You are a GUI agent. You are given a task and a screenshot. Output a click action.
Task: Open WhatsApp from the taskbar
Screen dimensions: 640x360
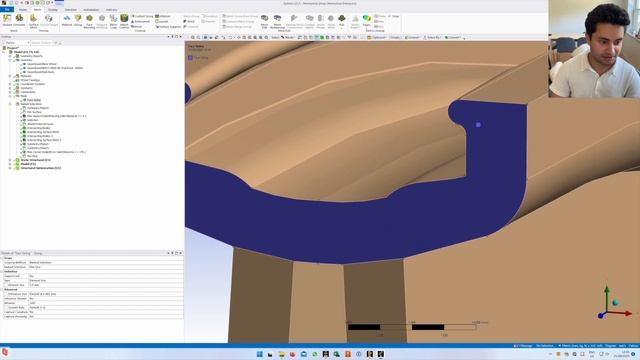pyautogui.click(x=315, y=354)
